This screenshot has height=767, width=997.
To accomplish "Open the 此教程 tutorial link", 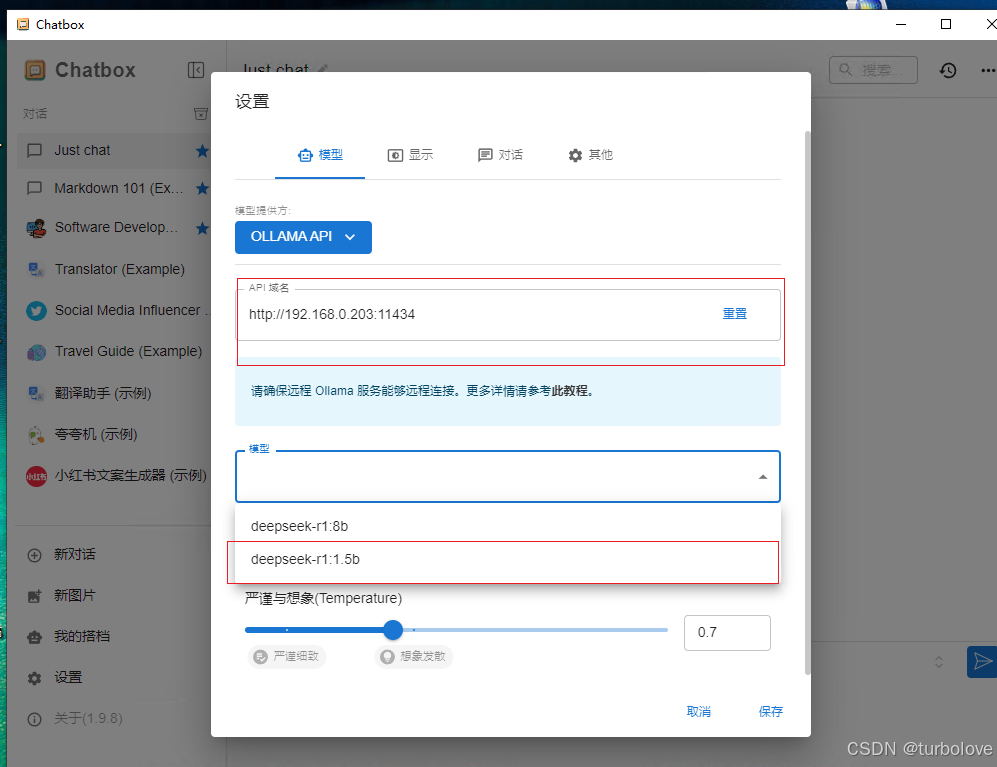I will click(x=570, y=391).
